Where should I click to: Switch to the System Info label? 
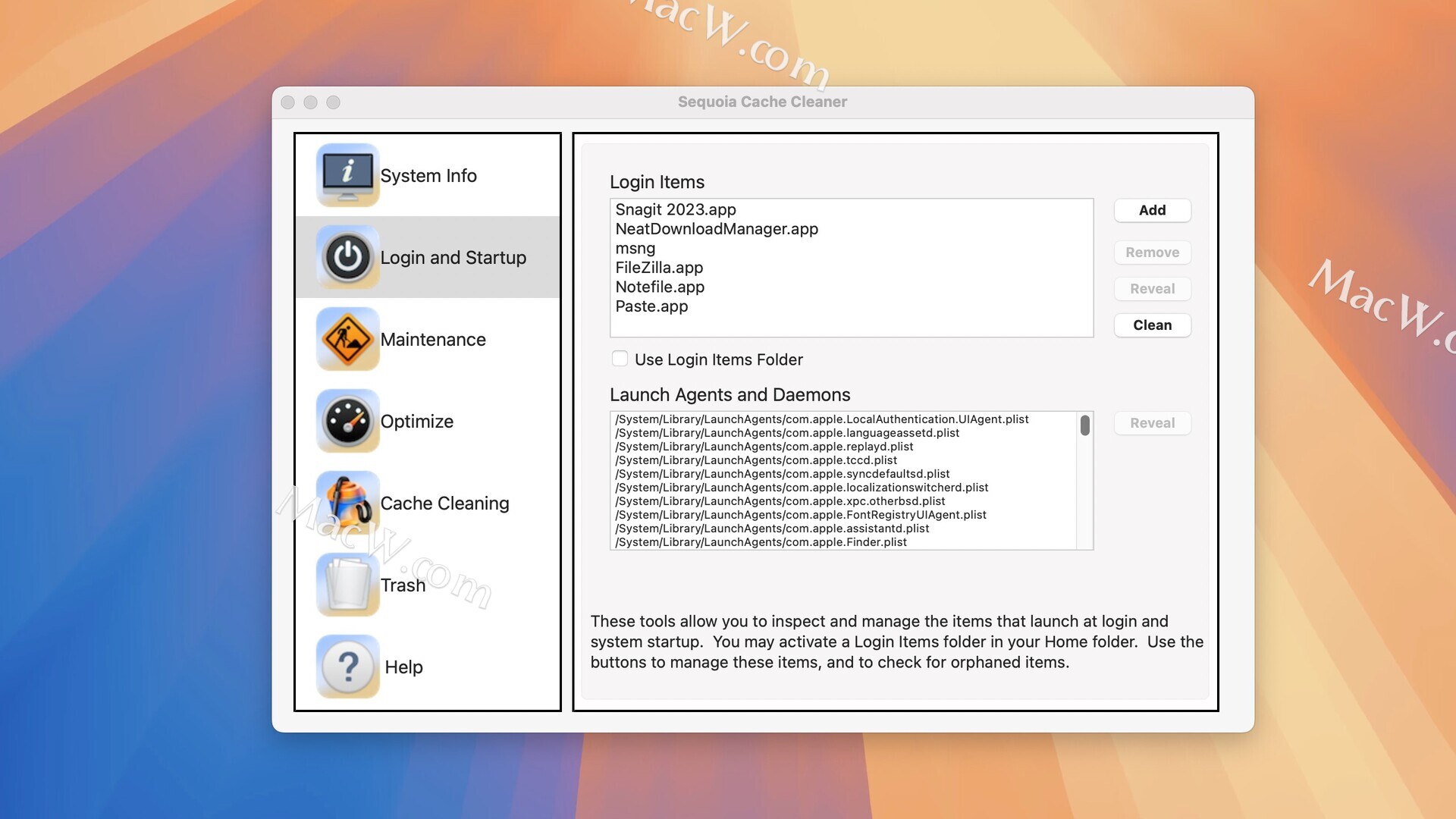point(428,176)
